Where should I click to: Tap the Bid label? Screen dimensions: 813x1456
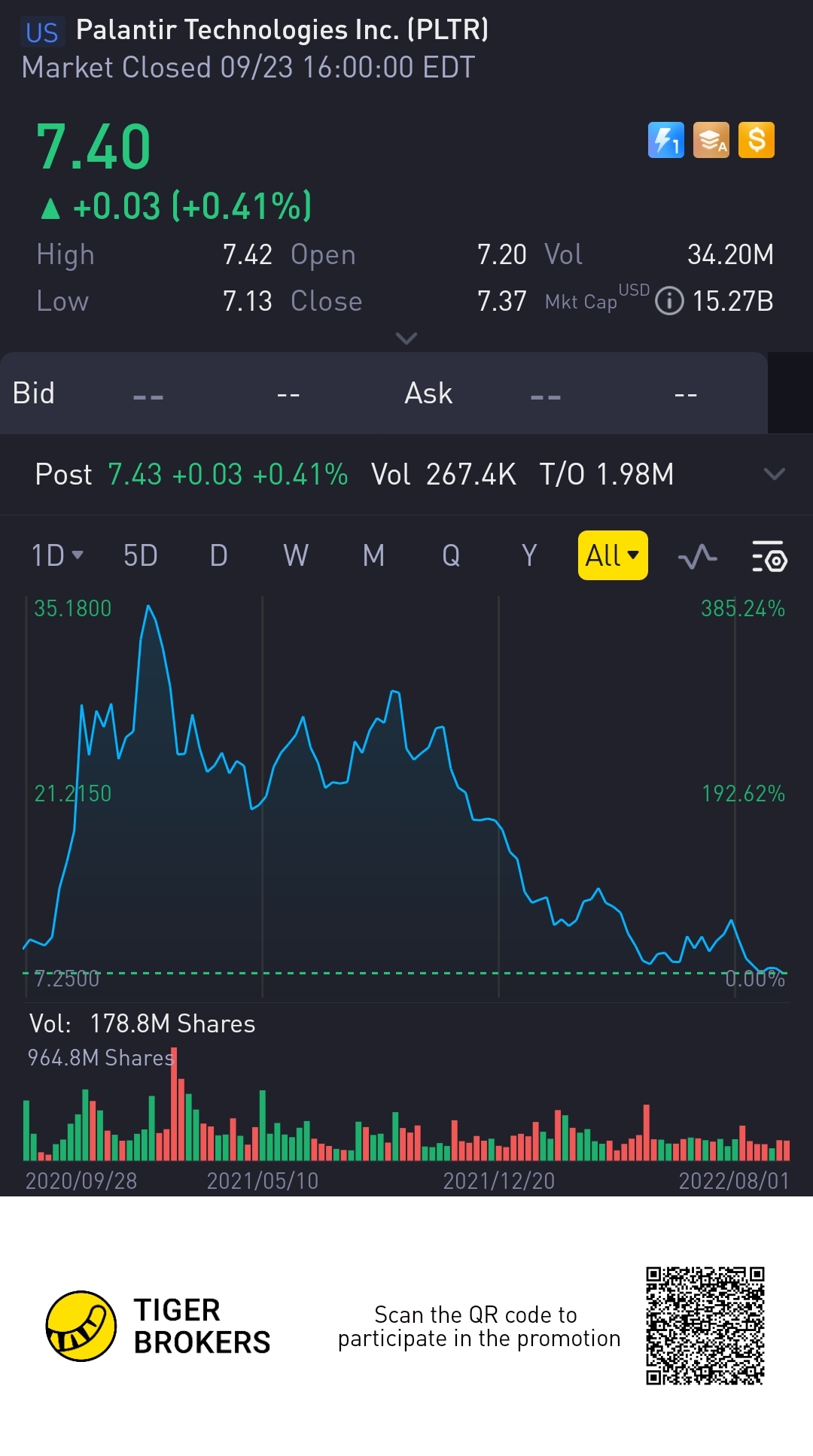pyautogui.click(x=34, y=393)
